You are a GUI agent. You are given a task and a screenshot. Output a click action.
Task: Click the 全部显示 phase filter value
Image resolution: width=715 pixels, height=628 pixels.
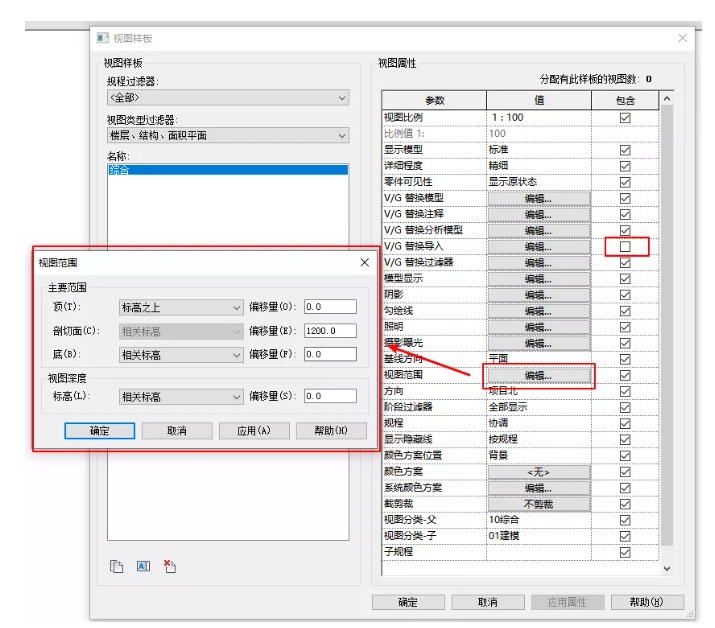point(508,407)
